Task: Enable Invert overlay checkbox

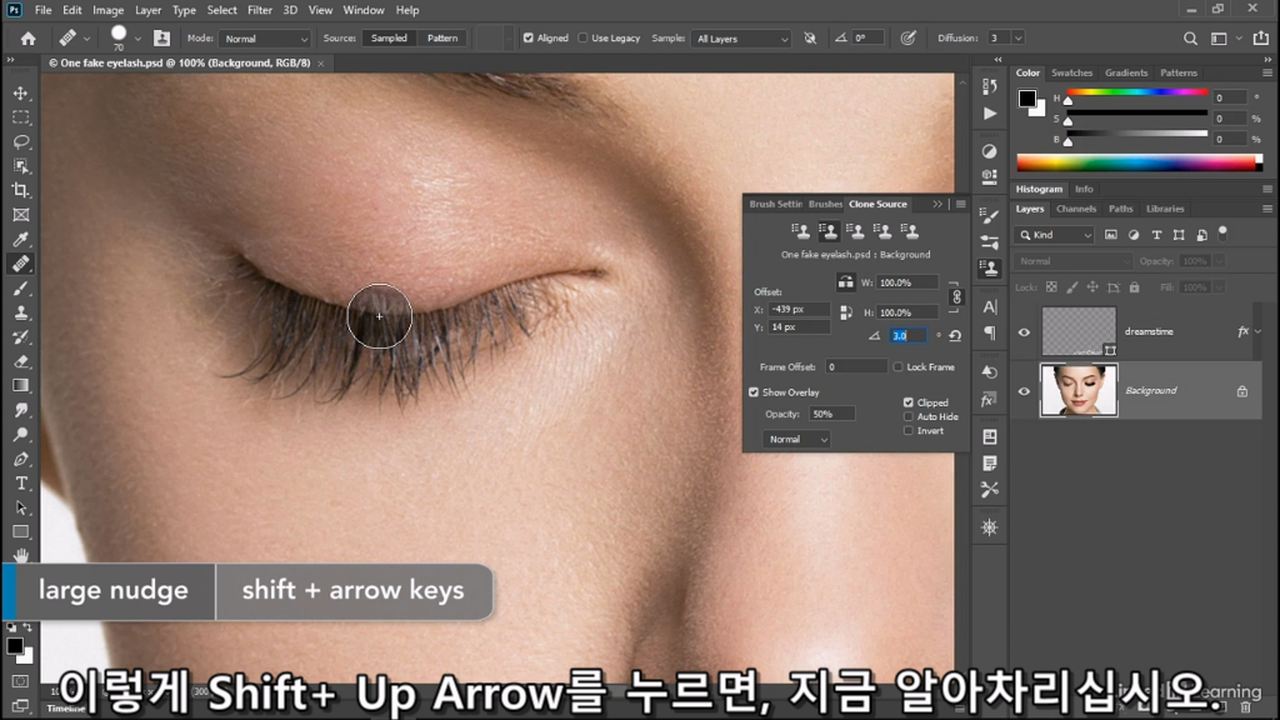Action: pyautogui.click(x=908, y=430)
